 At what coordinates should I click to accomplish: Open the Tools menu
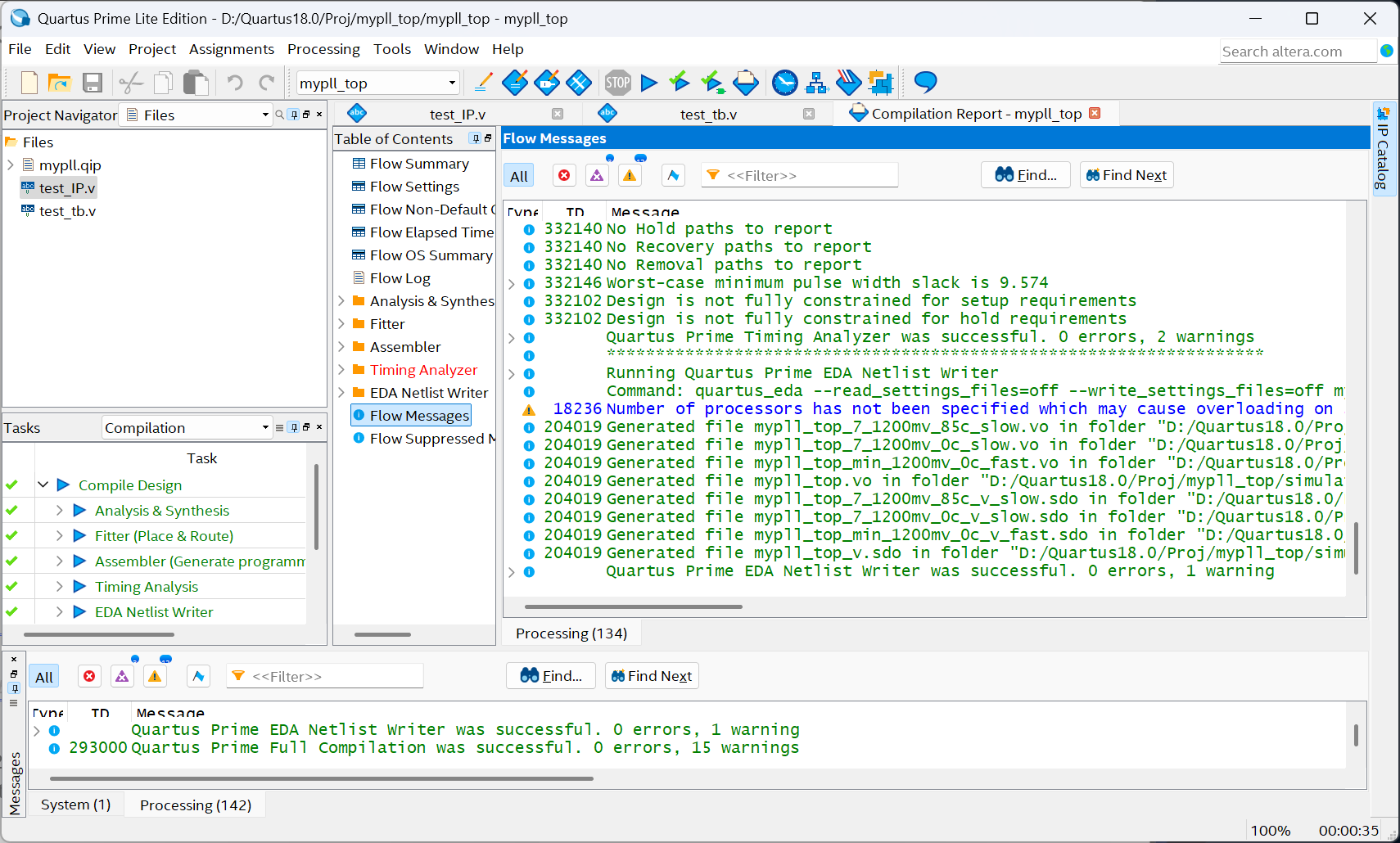(x=392, y=49)
